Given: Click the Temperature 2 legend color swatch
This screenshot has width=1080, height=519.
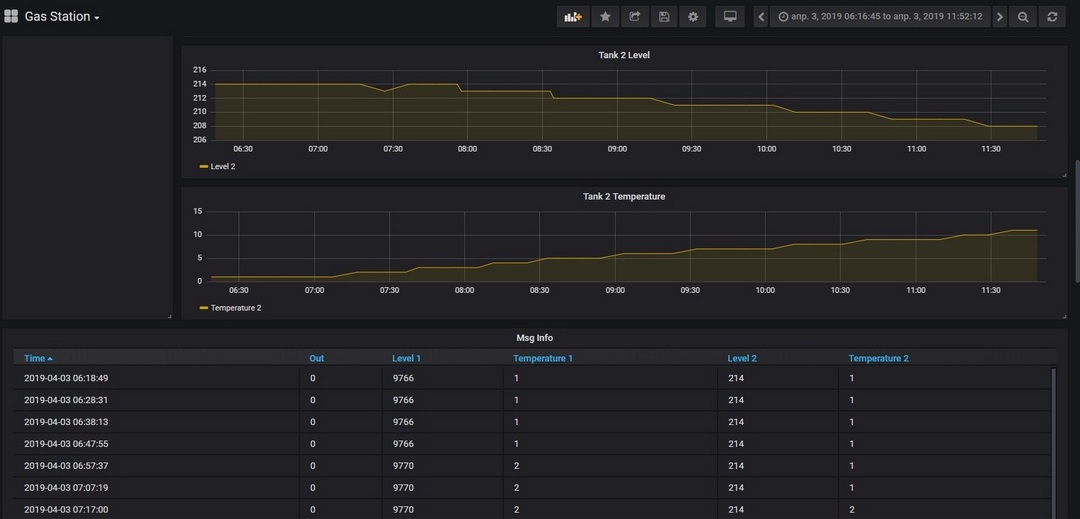Looking at the screenshot, I should pos(204,308).
